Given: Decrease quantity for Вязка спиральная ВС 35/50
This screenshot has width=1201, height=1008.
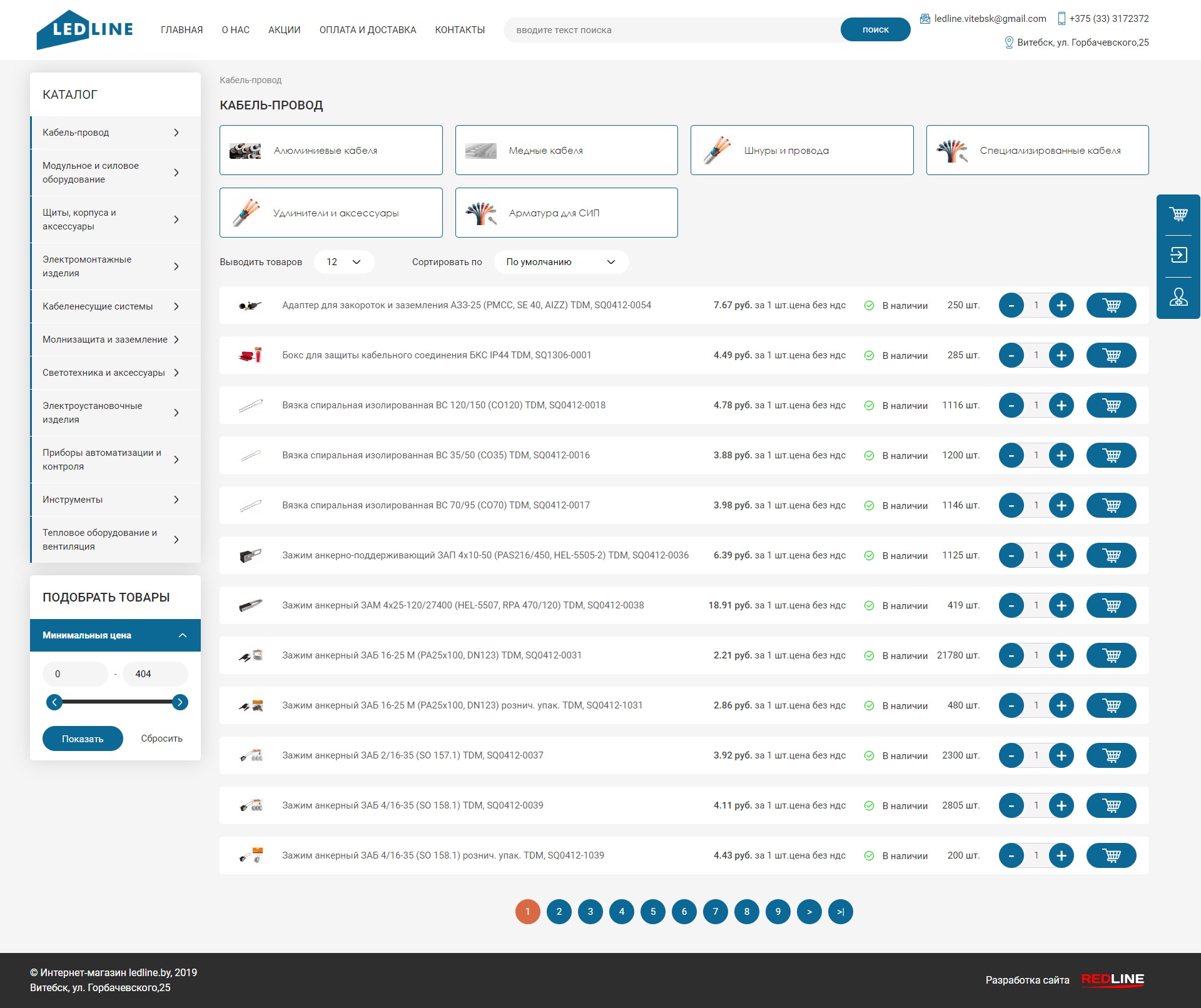Looking at the screenshot, I should [x=1011, y=456].
